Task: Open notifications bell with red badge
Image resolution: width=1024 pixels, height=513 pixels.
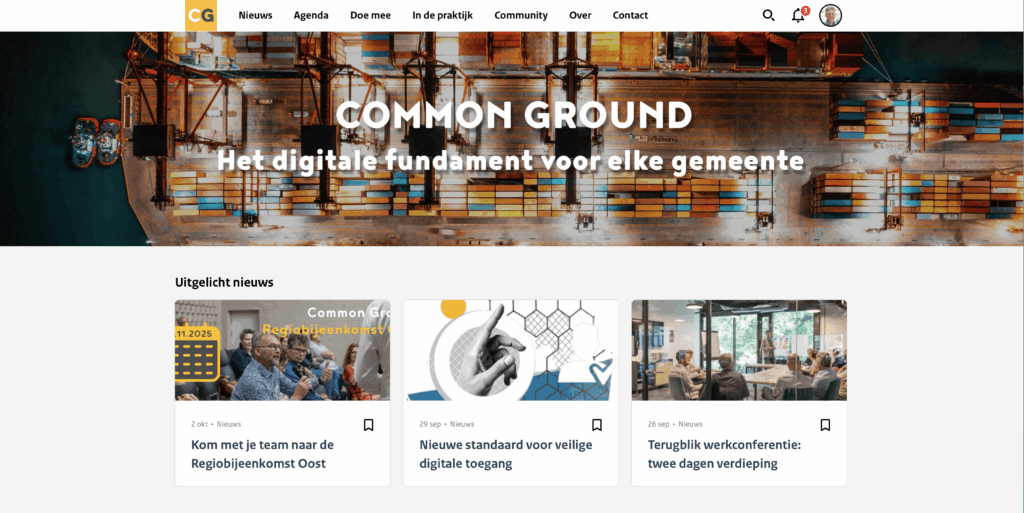Action: (799, 14)
